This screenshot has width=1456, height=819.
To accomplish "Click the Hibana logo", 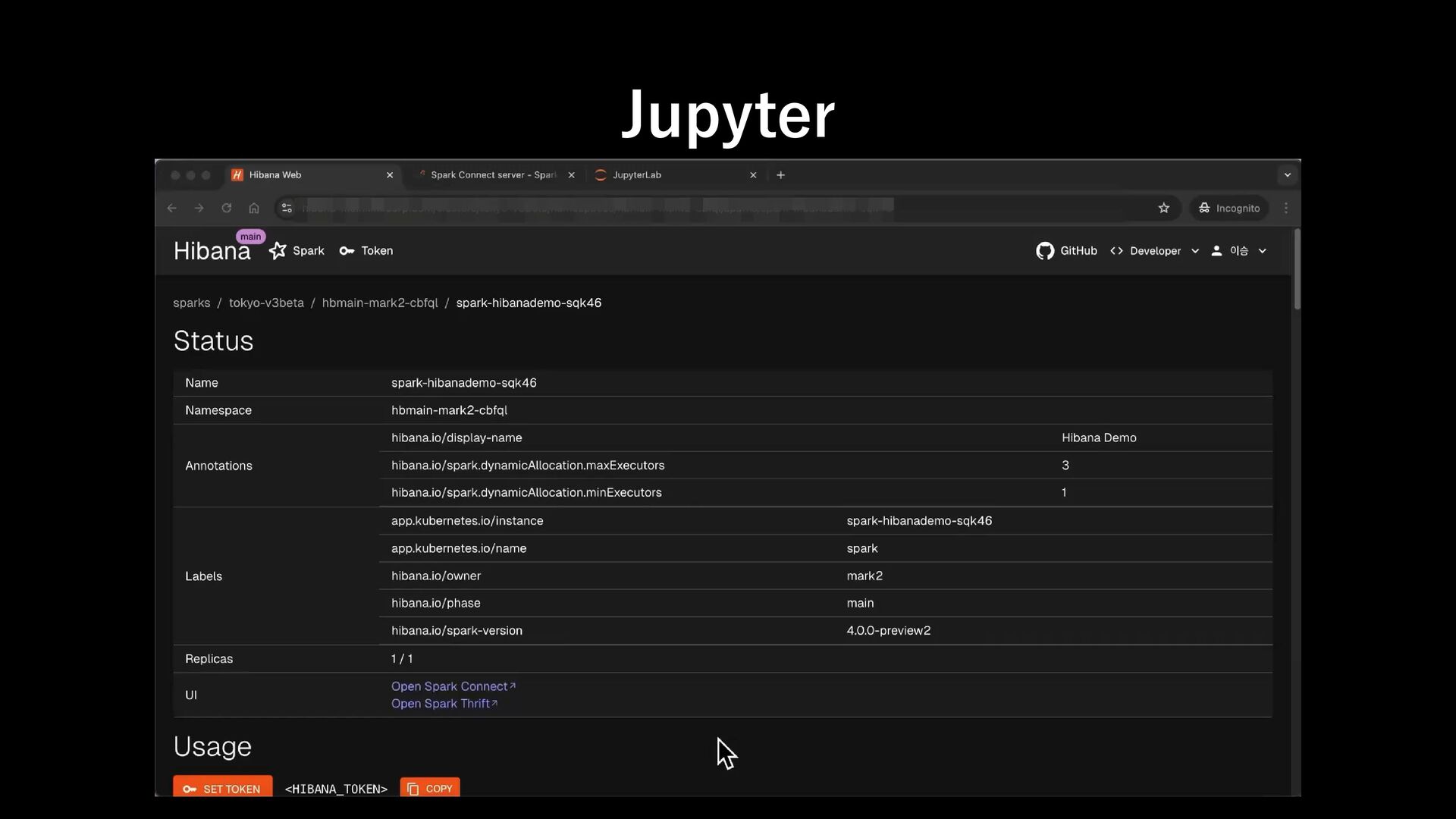I will 212,251.
